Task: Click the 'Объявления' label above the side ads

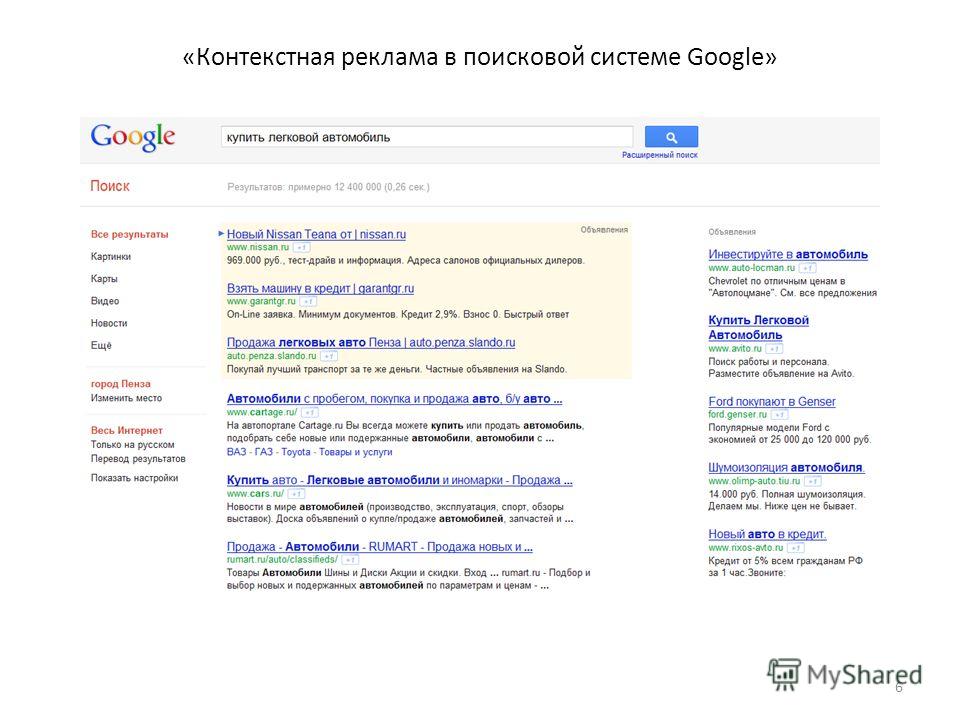Action: pos(732,232)
